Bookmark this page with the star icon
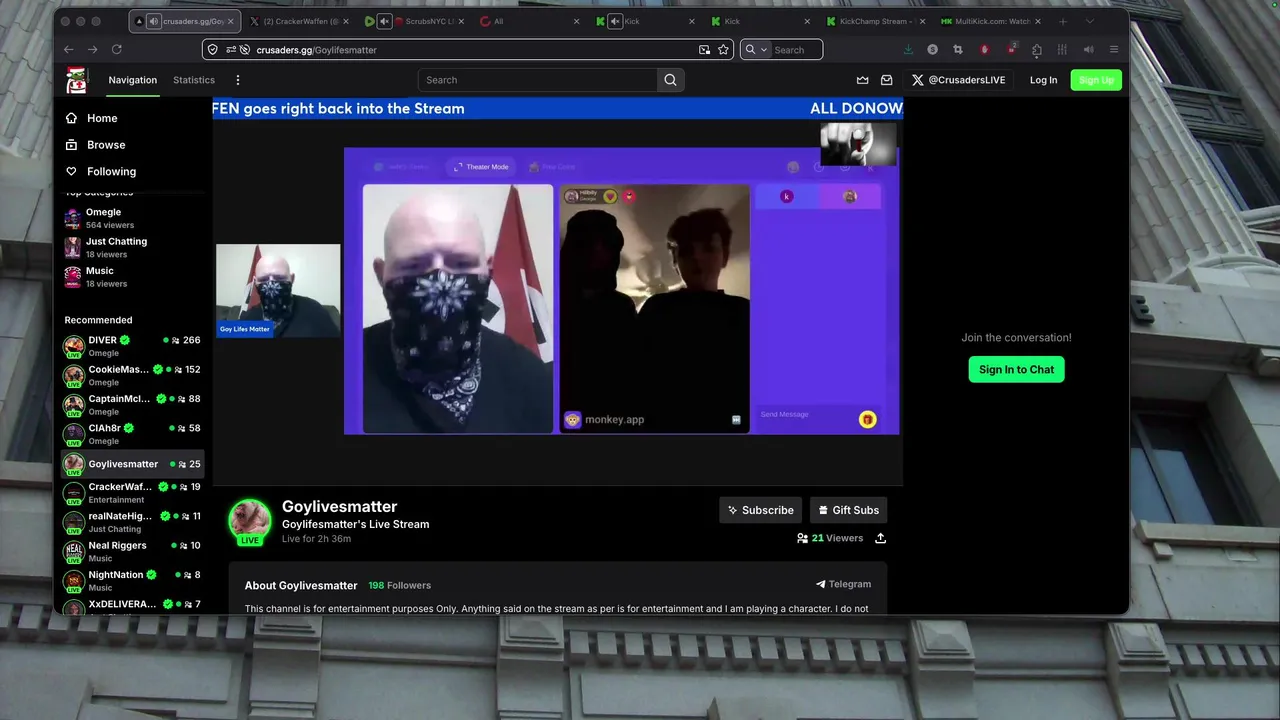 (x=723, y=49)
